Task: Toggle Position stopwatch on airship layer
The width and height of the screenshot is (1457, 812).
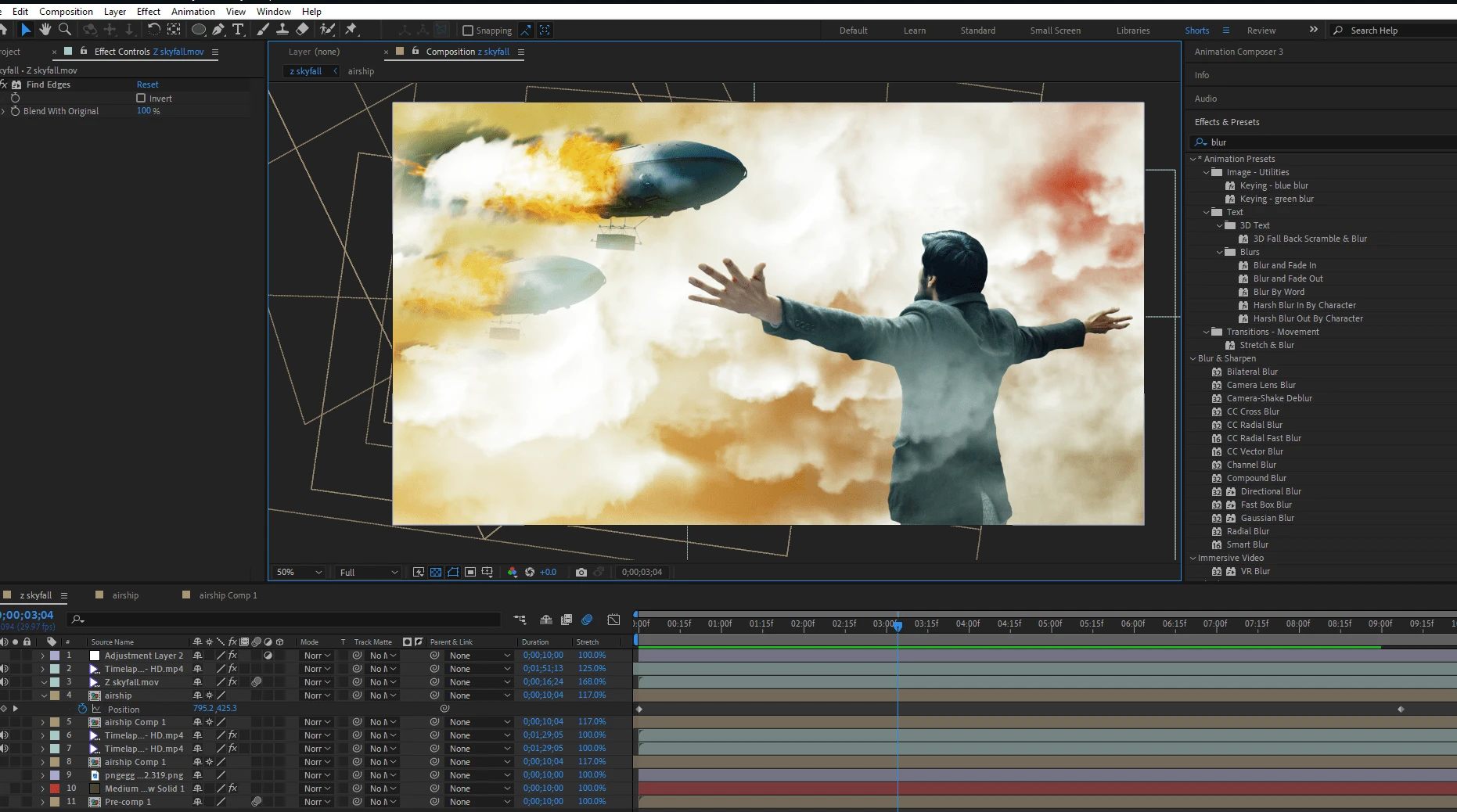Action: tap(82, 709)
